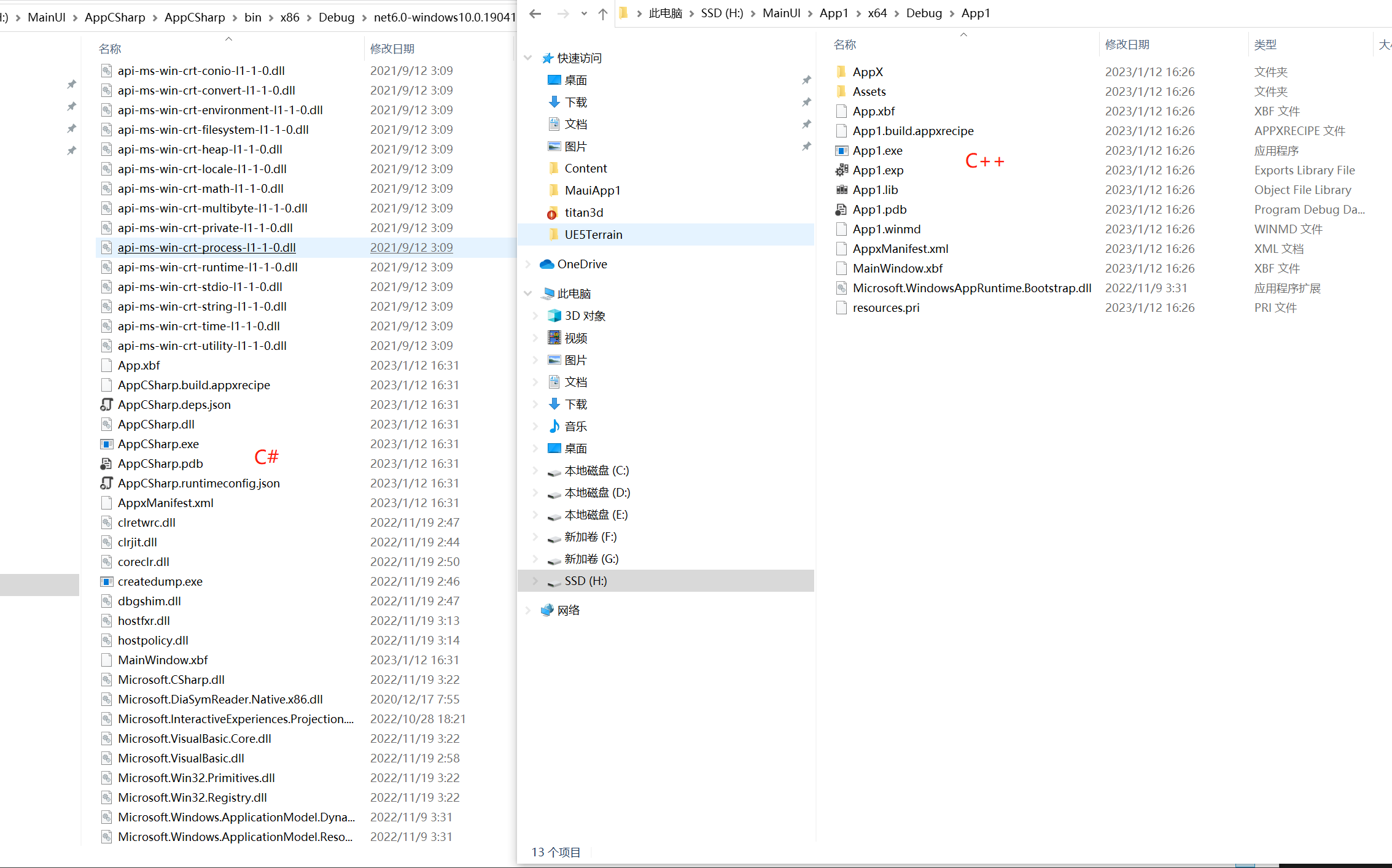Click AppCSharp.exe icon in left window

107,444
